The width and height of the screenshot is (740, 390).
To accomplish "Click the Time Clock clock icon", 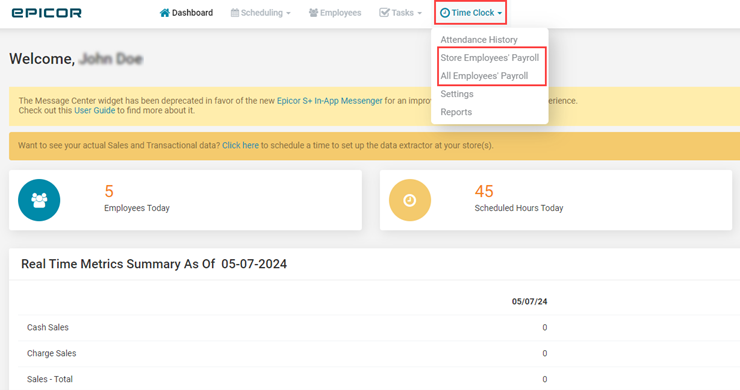I will point(445,13).
